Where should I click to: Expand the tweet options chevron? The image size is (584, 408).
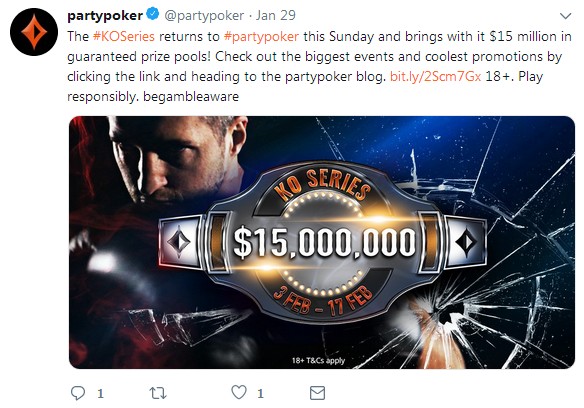pos(565,16)
